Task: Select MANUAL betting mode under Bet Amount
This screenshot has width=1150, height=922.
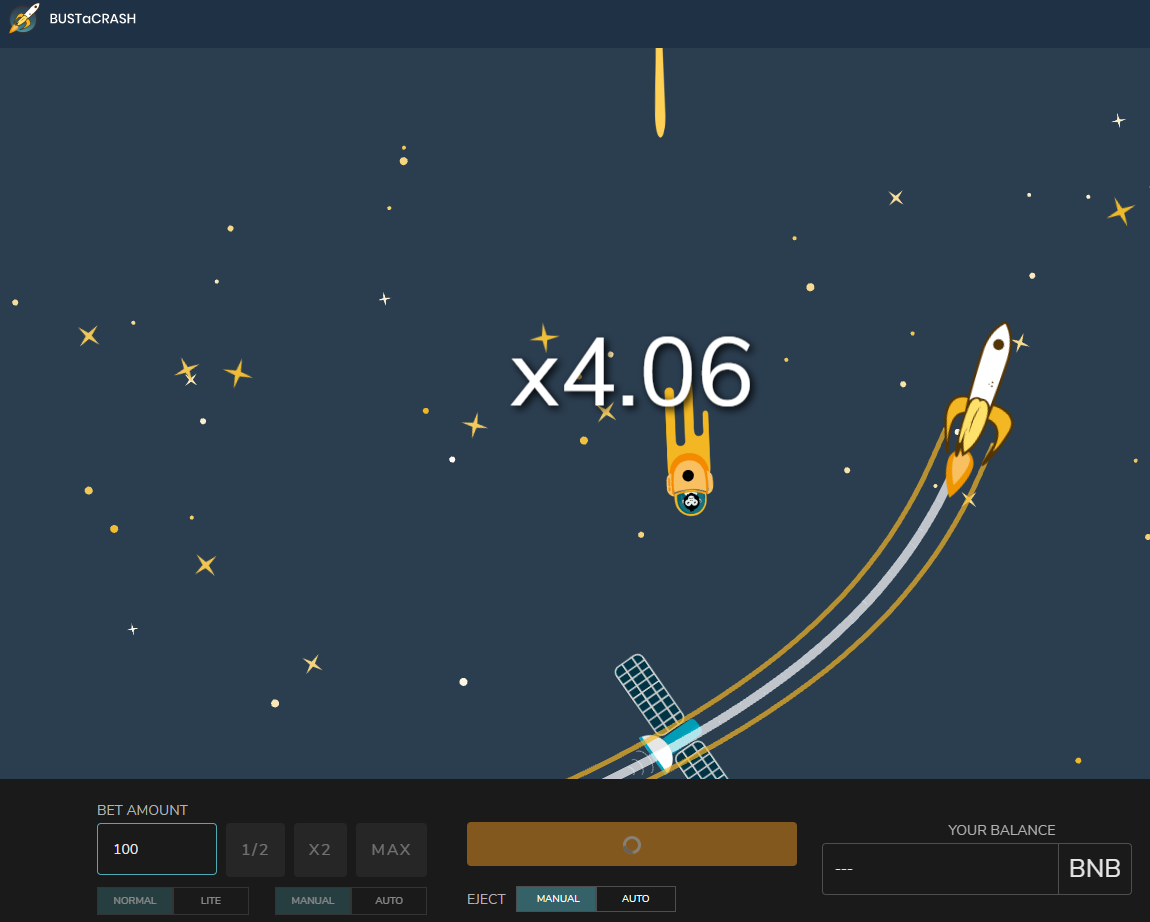Action: [313, 901]
